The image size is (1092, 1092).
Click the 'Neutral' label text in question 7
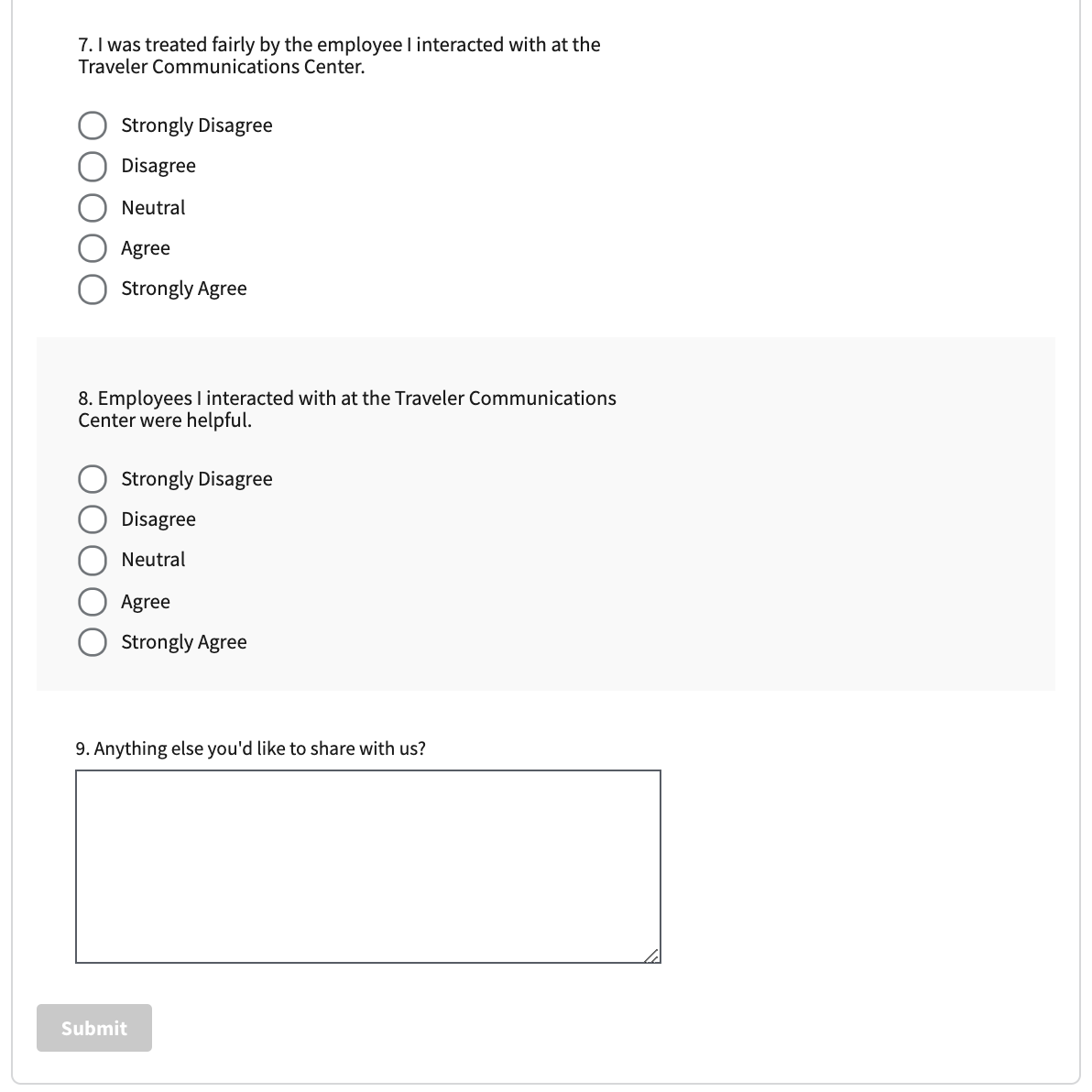pos(153,208)
